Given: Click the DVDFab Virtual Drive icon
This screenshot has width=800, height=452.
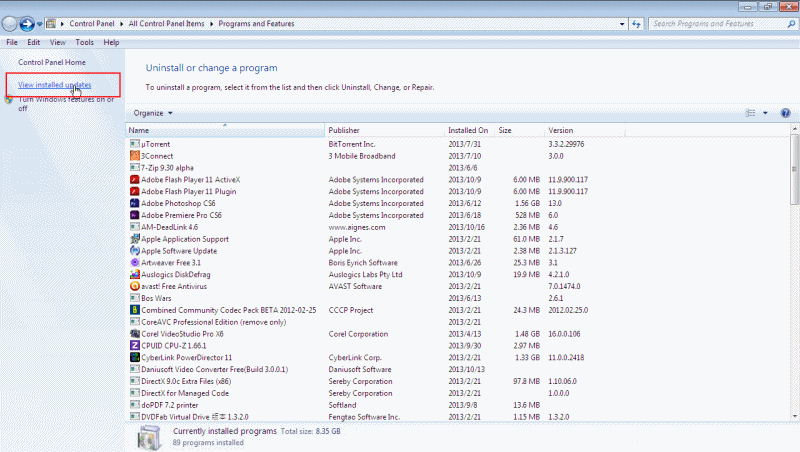Looking at the screenshot, I should tap(135, 417).
